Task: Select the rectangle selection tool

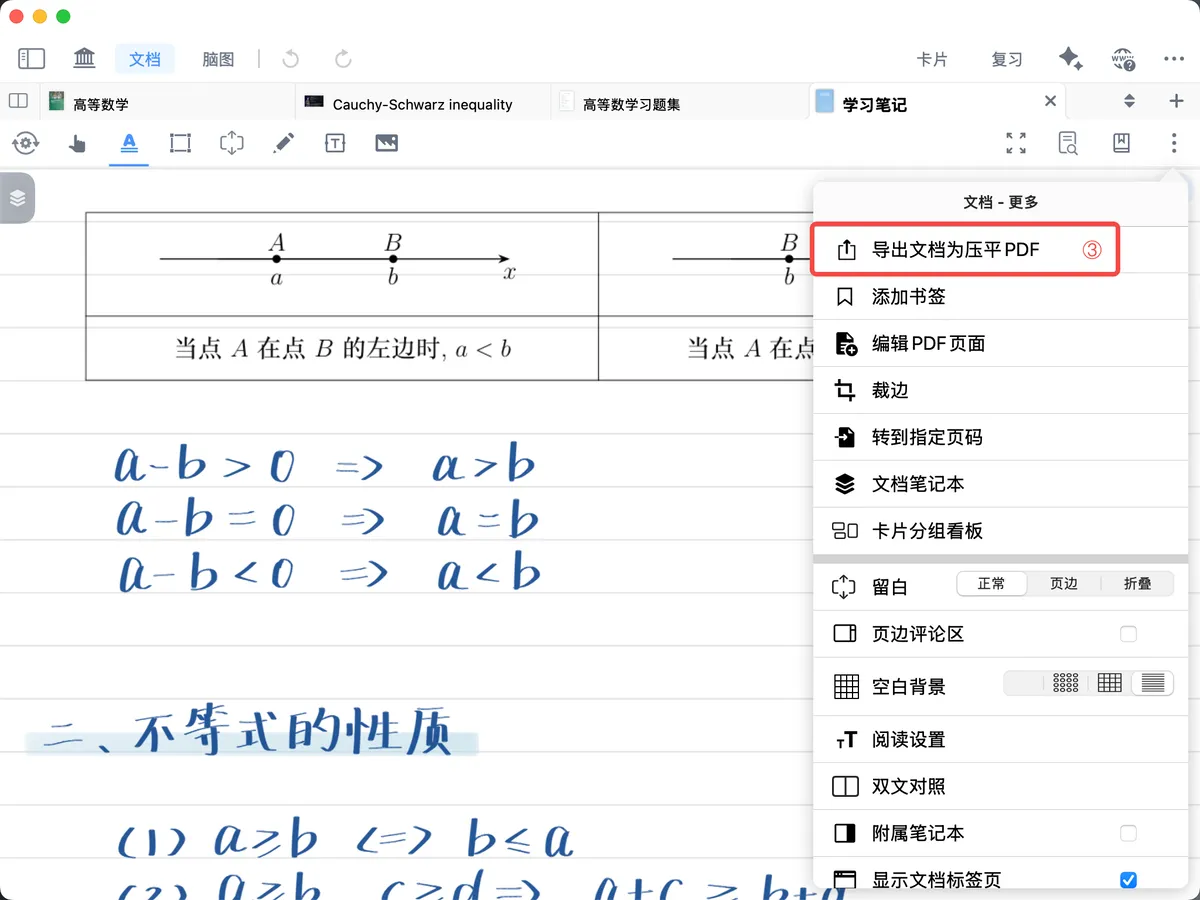Action: 180,143
